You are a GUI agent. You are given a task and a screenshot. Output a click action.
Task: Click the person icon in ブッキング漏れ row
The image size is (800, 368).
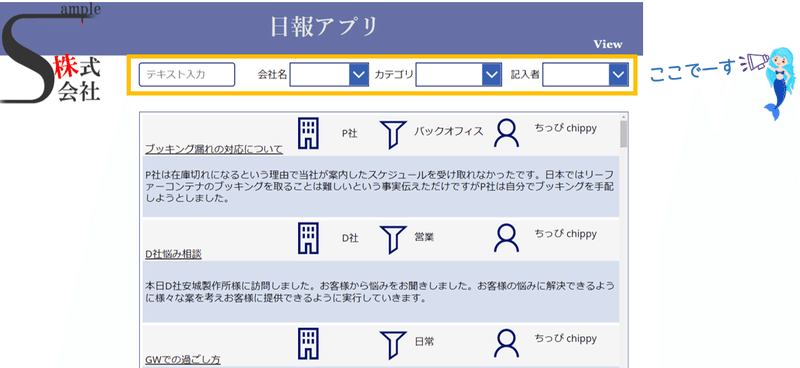tap(506, 134)
